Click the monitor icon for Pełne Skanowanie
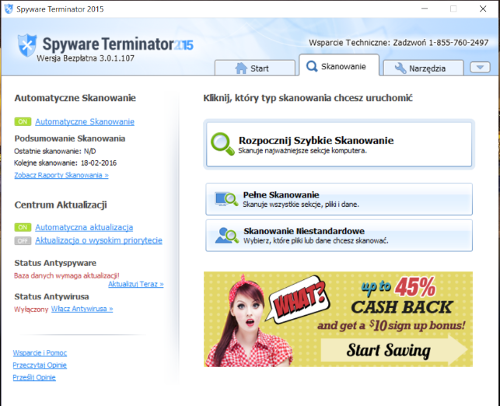The height and width of the screenshot is (406, 500). (x=226, y=199)
